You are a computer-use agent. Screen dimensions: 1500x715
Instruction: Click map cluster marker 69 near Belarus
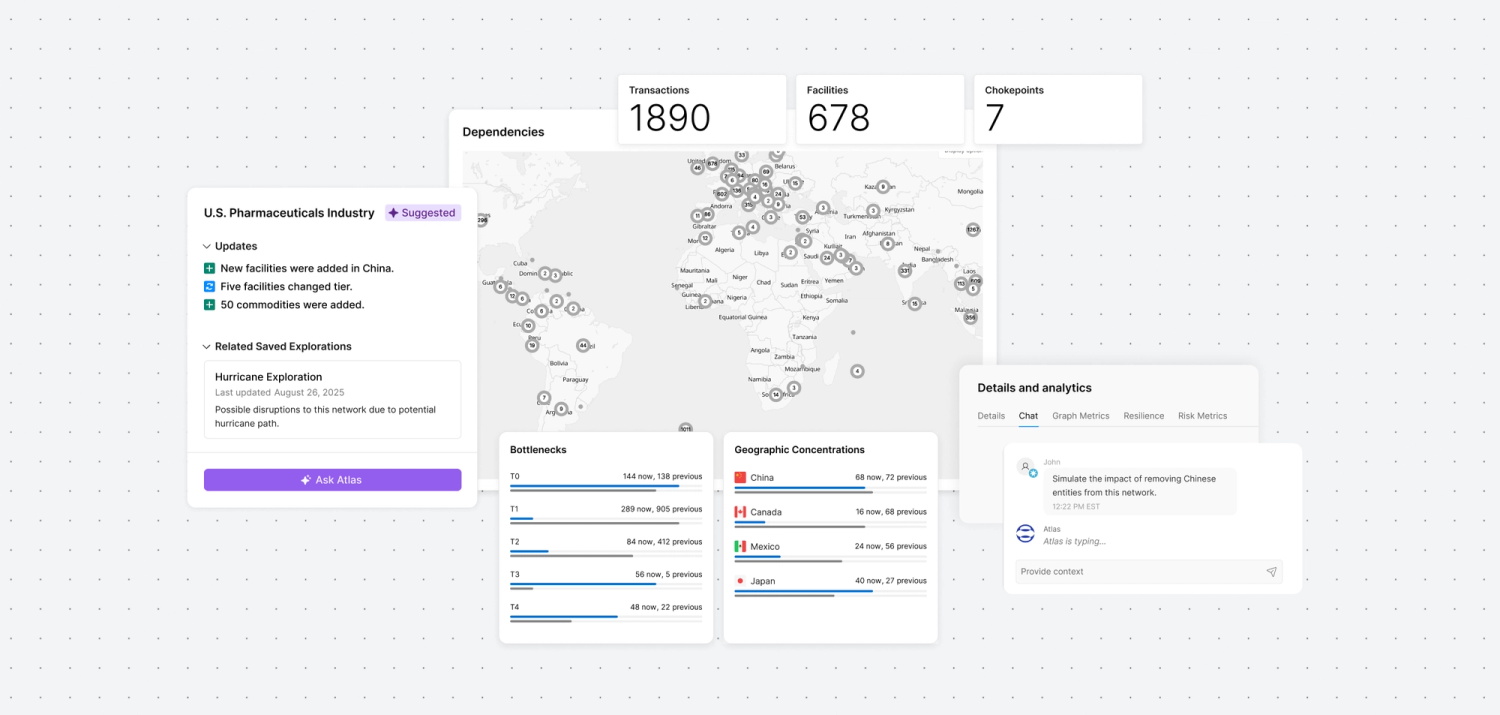(766, 171)
